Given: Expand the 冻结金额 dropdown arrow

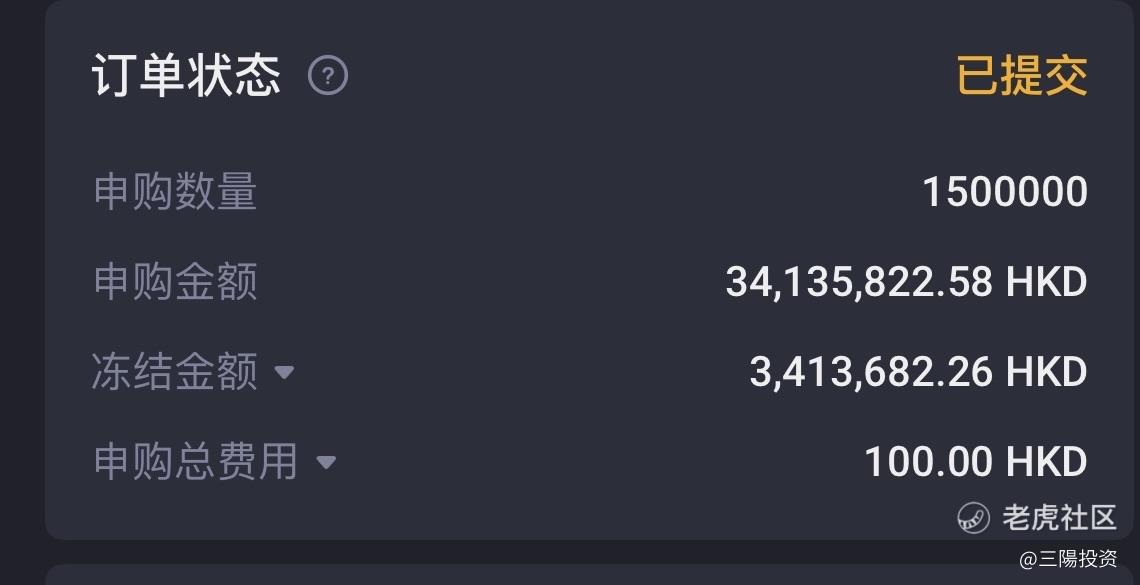Looking at the screenshot, I should [284, 372].
